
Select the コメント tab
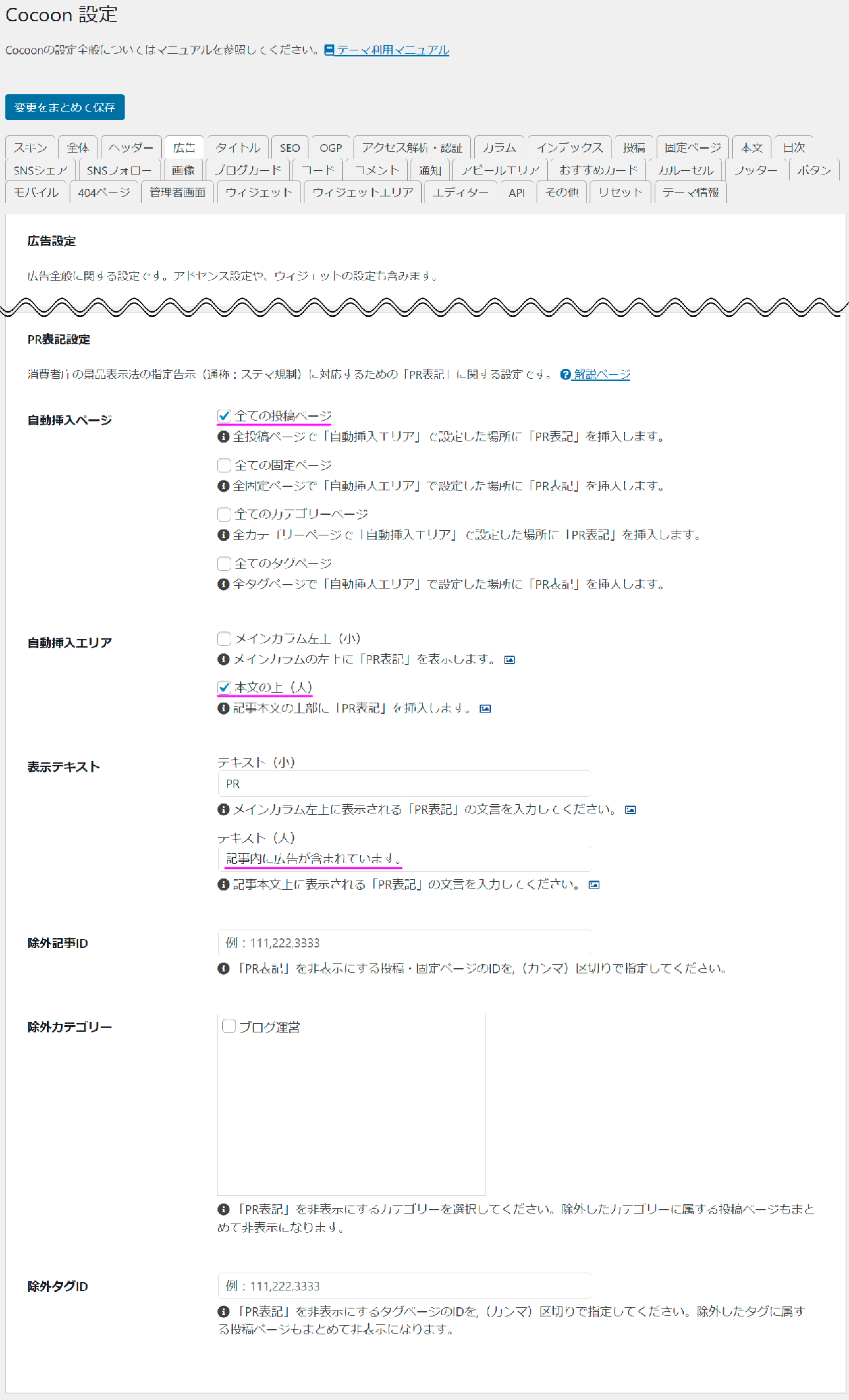click(x=377, y=170)
